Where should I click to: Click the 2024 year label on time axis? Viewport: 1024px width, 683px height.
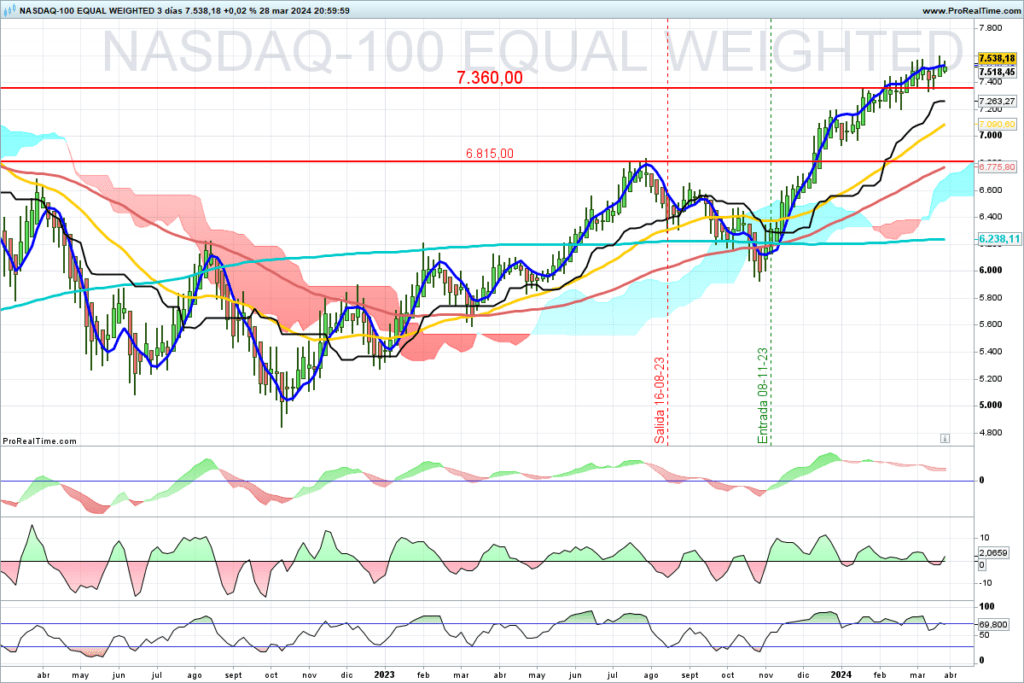pyautogui.click(x=841, y=675)
